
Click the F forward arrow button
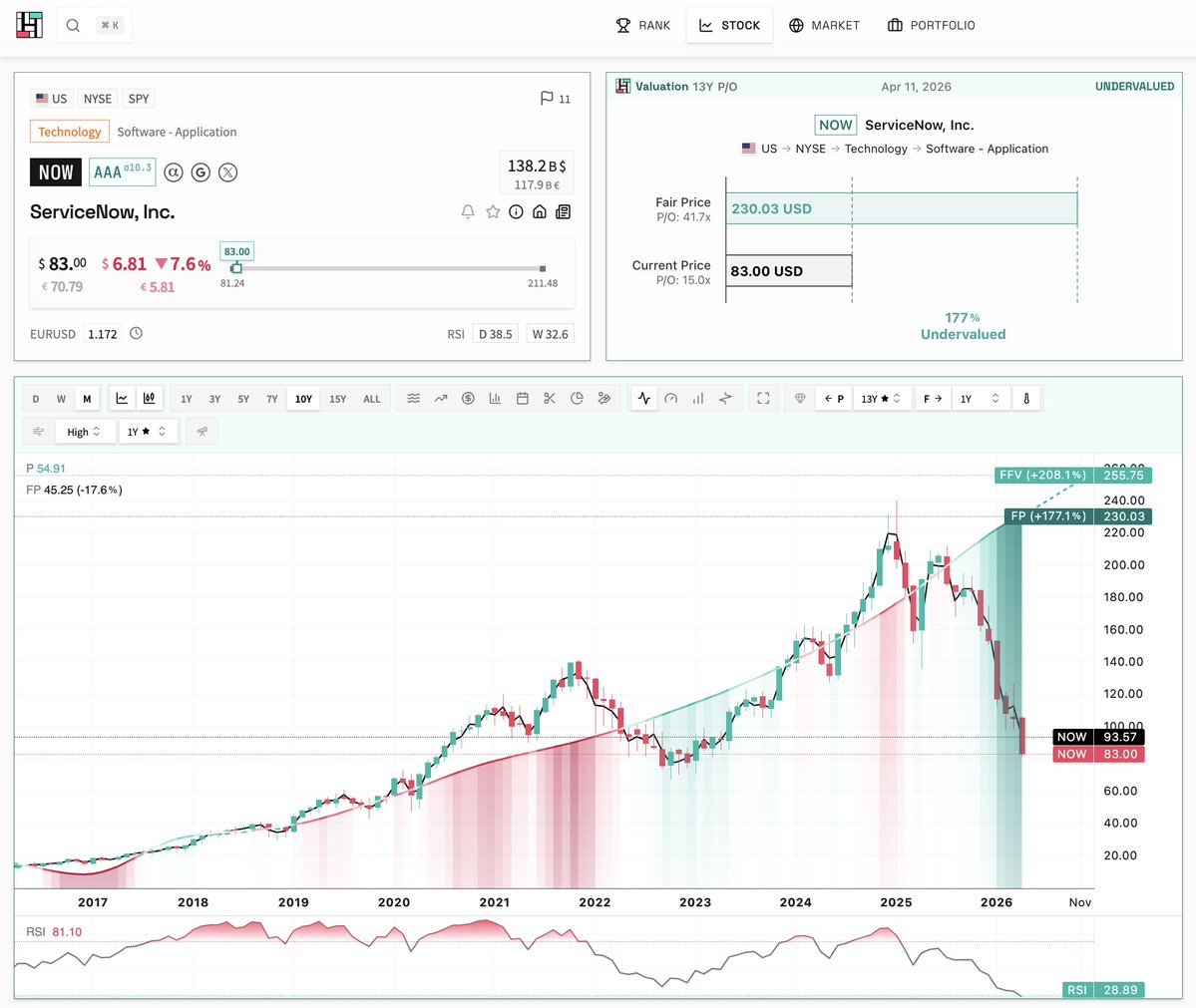tap(933, 399)
